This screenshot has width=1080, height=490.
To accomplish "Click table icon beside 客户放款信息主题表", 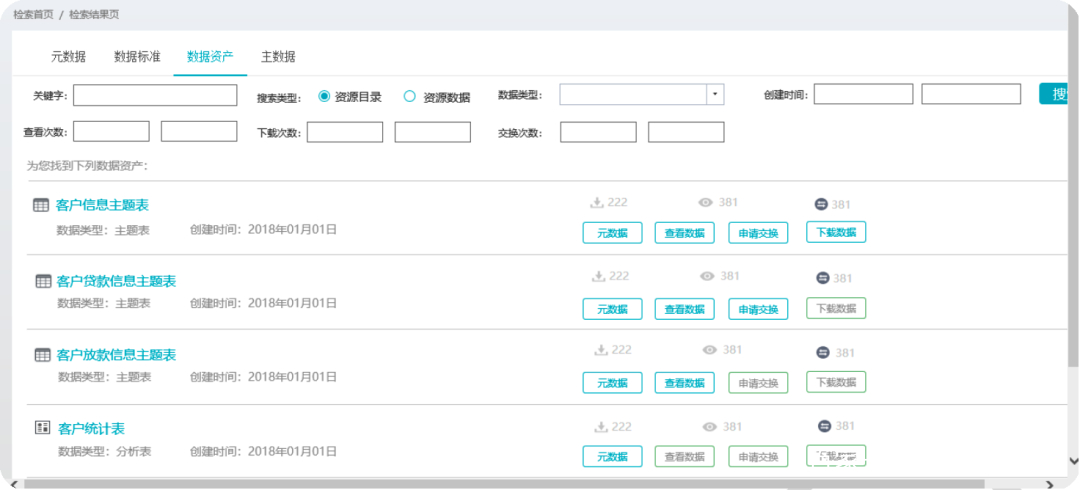I will coord(43,355).
